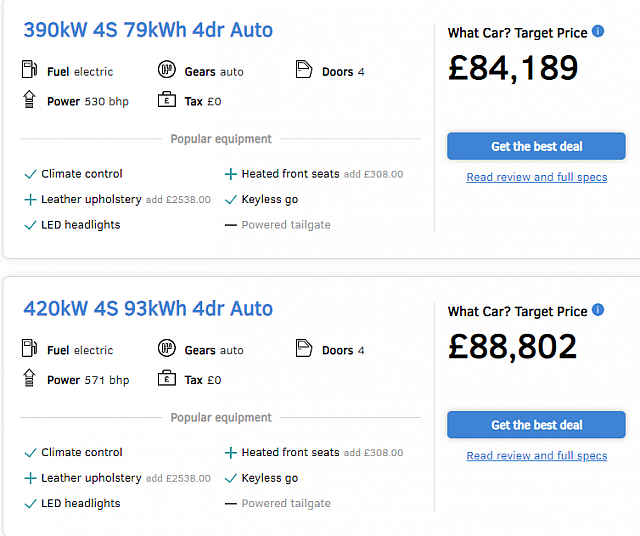Read review and full specs for the 390kW model
This screenshot has height=536, width=640.
[537, 177]
